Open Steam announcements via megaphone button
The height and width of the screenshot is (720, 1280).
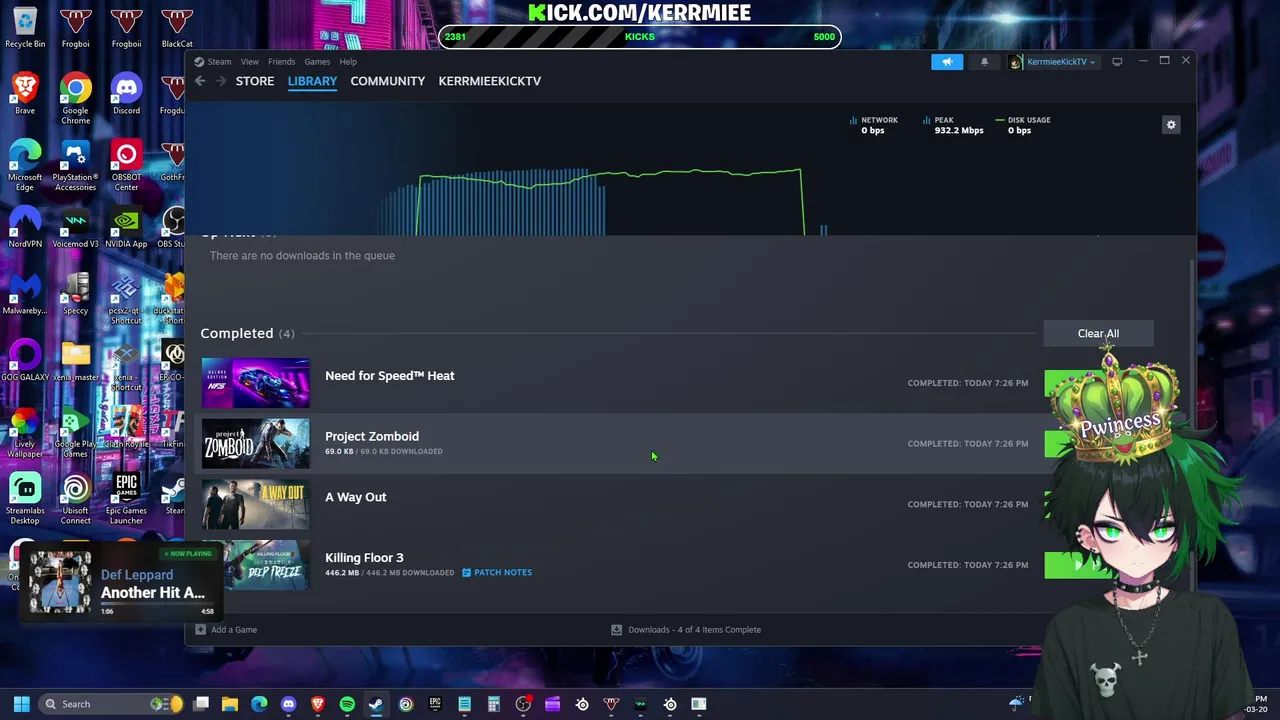tap(947, 62)
